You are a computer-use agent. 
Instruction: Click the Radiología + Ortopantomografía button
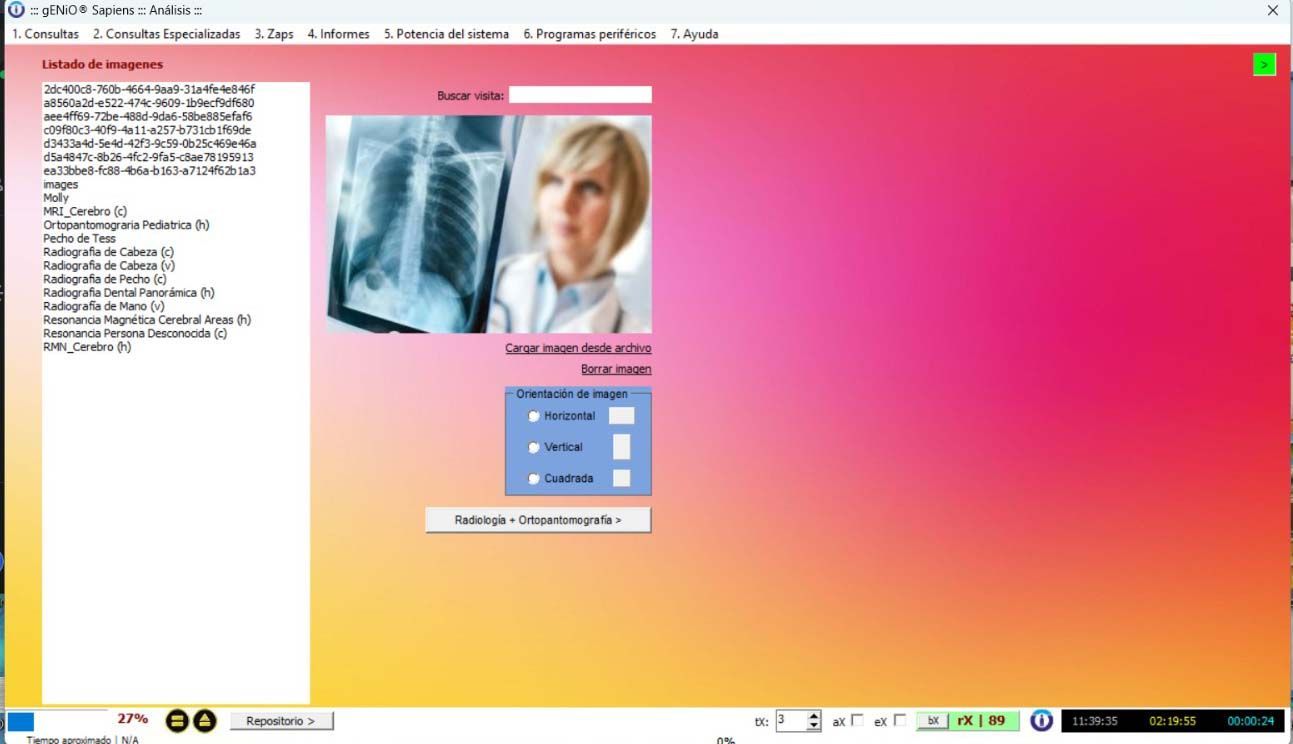[538, 520]
